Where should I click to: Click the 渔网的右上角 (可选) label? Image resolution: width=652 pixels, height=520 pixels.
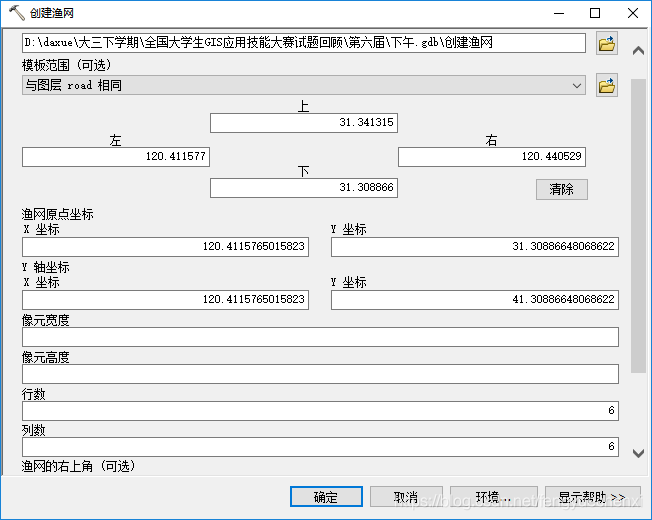[x=79, y=466]
